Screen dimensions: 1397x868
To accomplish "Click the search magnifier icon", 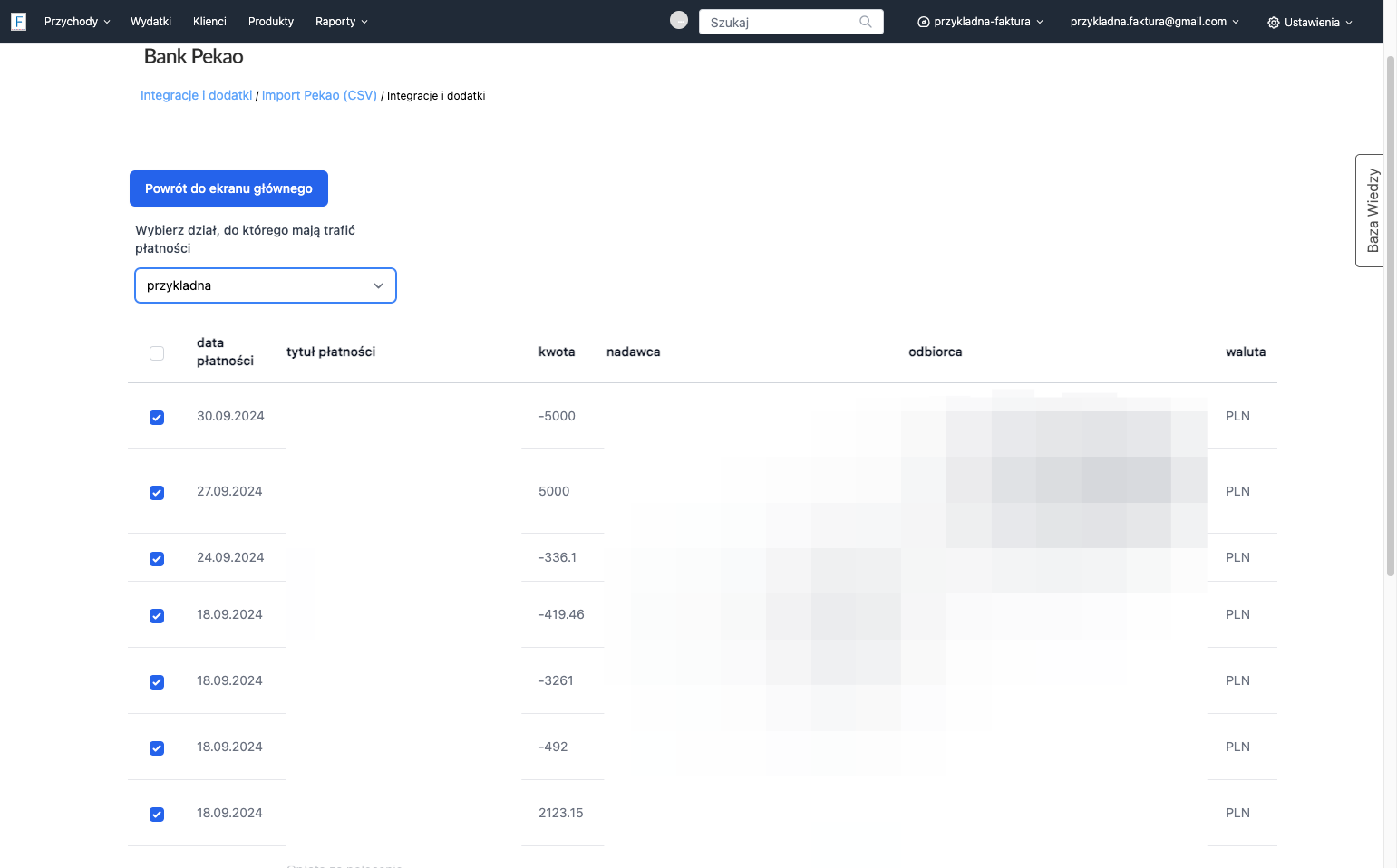I will pyautogui.click(x=866, y=22).
